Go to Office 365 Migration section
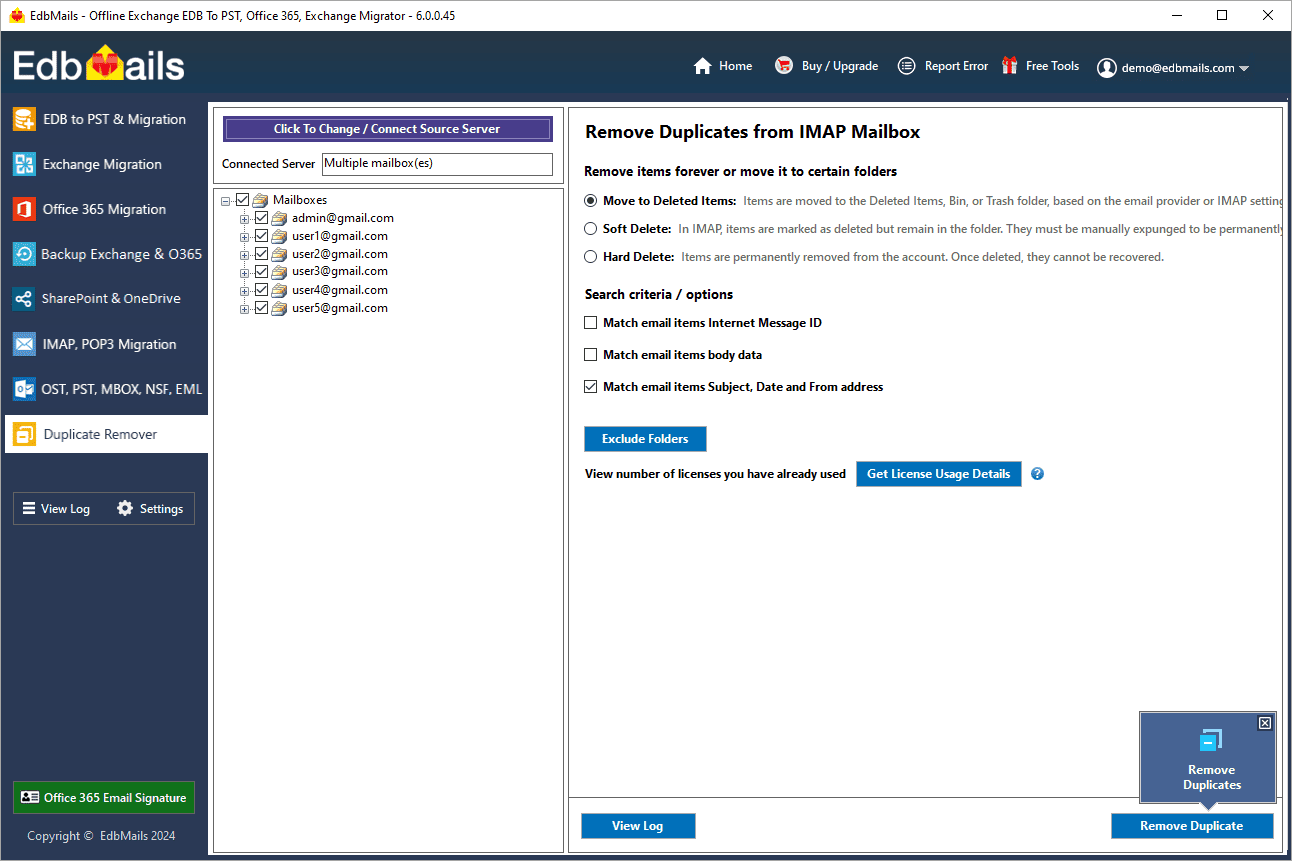The image size is (1292, 861). 106,209
